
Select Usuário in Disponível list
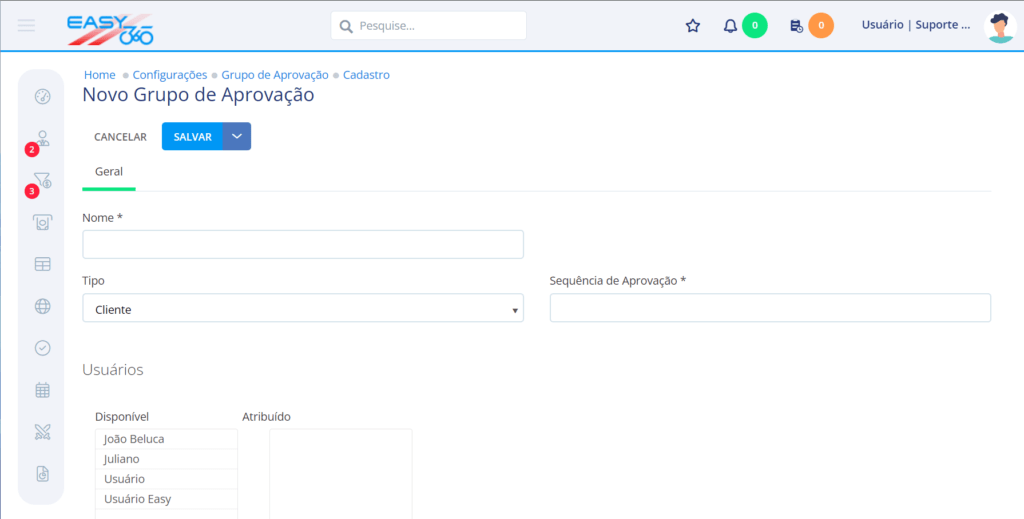[x=167, y=479]
